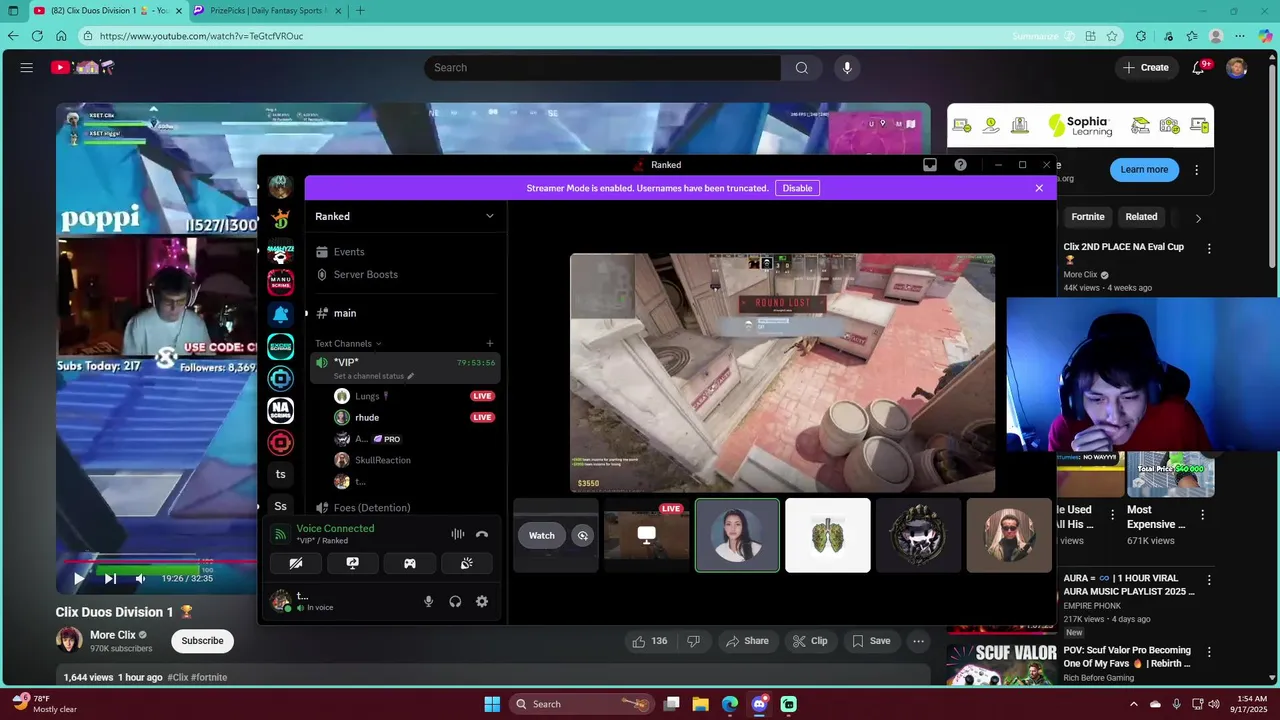1280x720 pixels.
Task: Open YouTube notifications bell
Action: 1199,67
